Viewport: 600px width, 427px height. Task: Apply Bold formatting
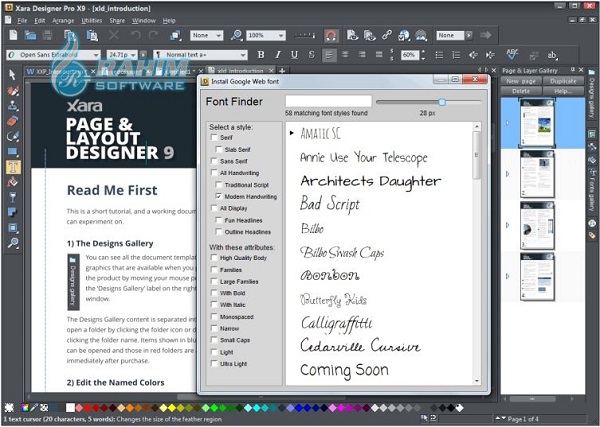click(261, 55)
